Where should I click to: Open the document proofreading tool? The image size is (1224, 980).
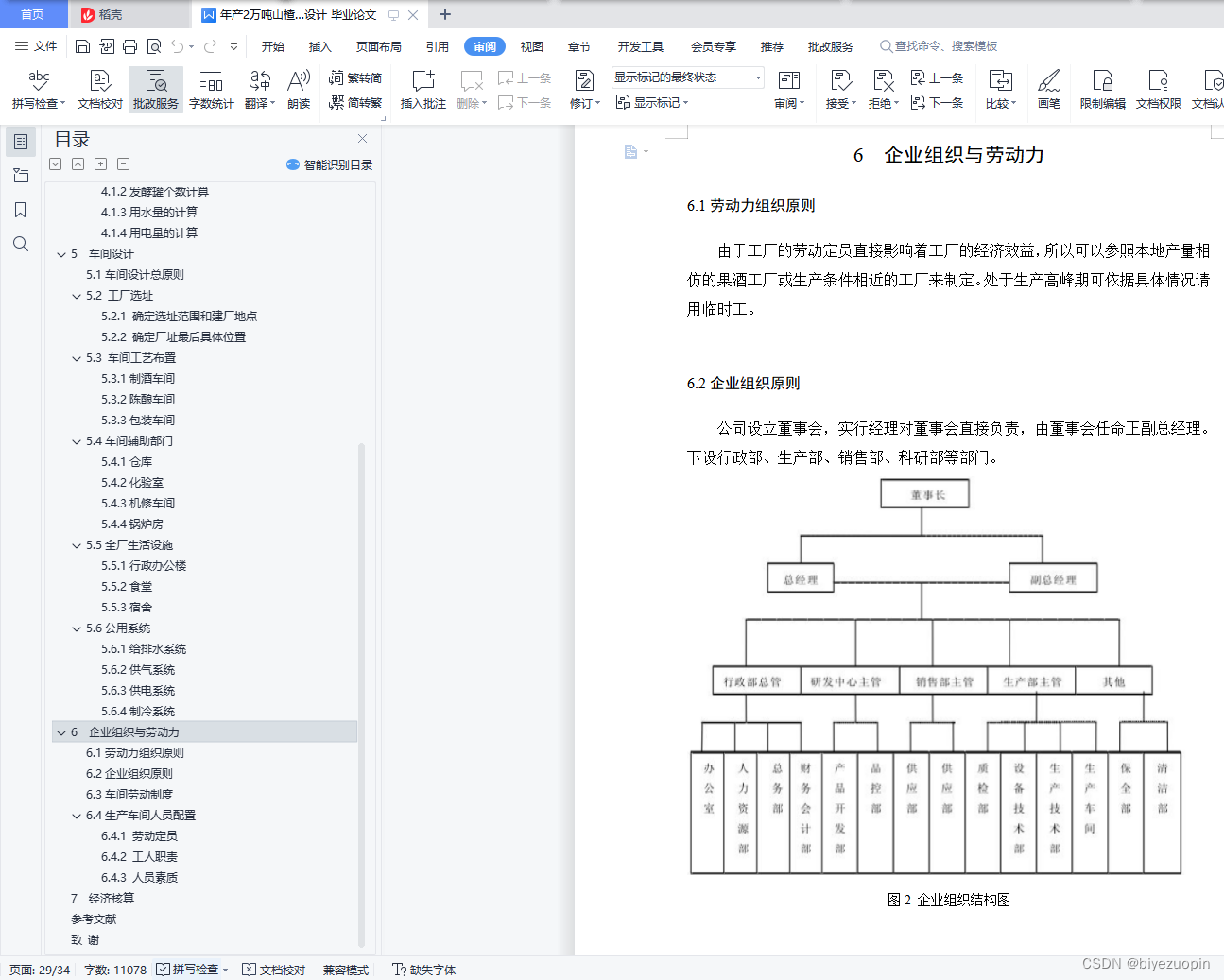[x=100, y=90]
